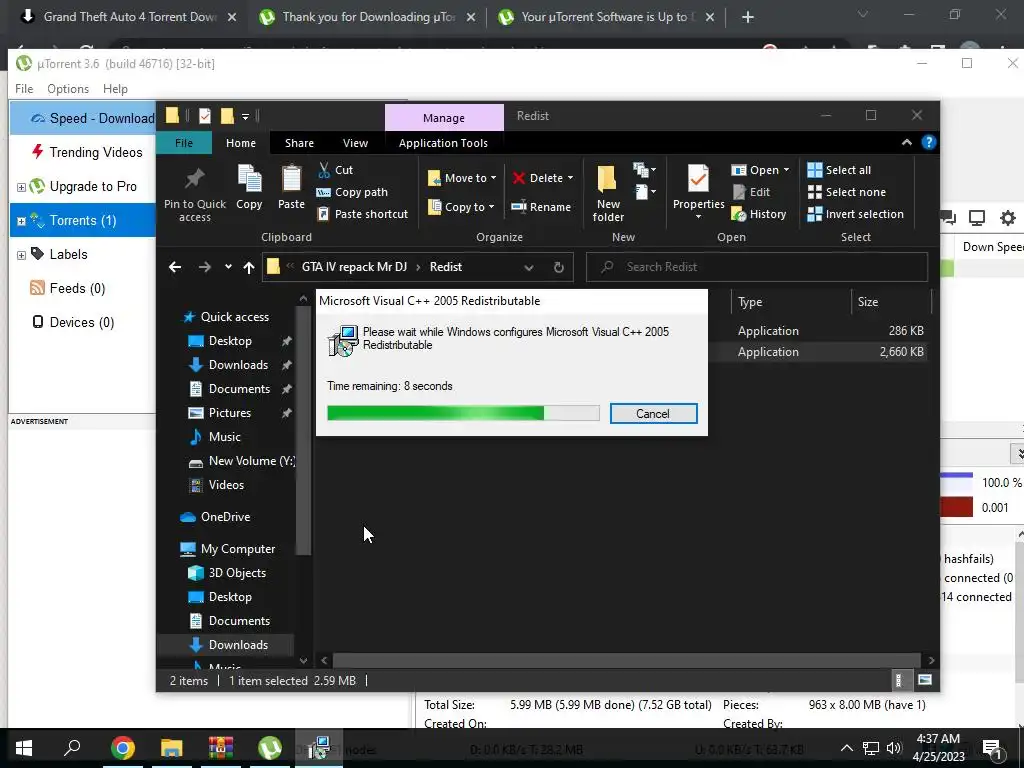Expand address bar history dropdown
Image resolution: width=1024 pixels, height=768 pixels.
click(x=529, y=267)
